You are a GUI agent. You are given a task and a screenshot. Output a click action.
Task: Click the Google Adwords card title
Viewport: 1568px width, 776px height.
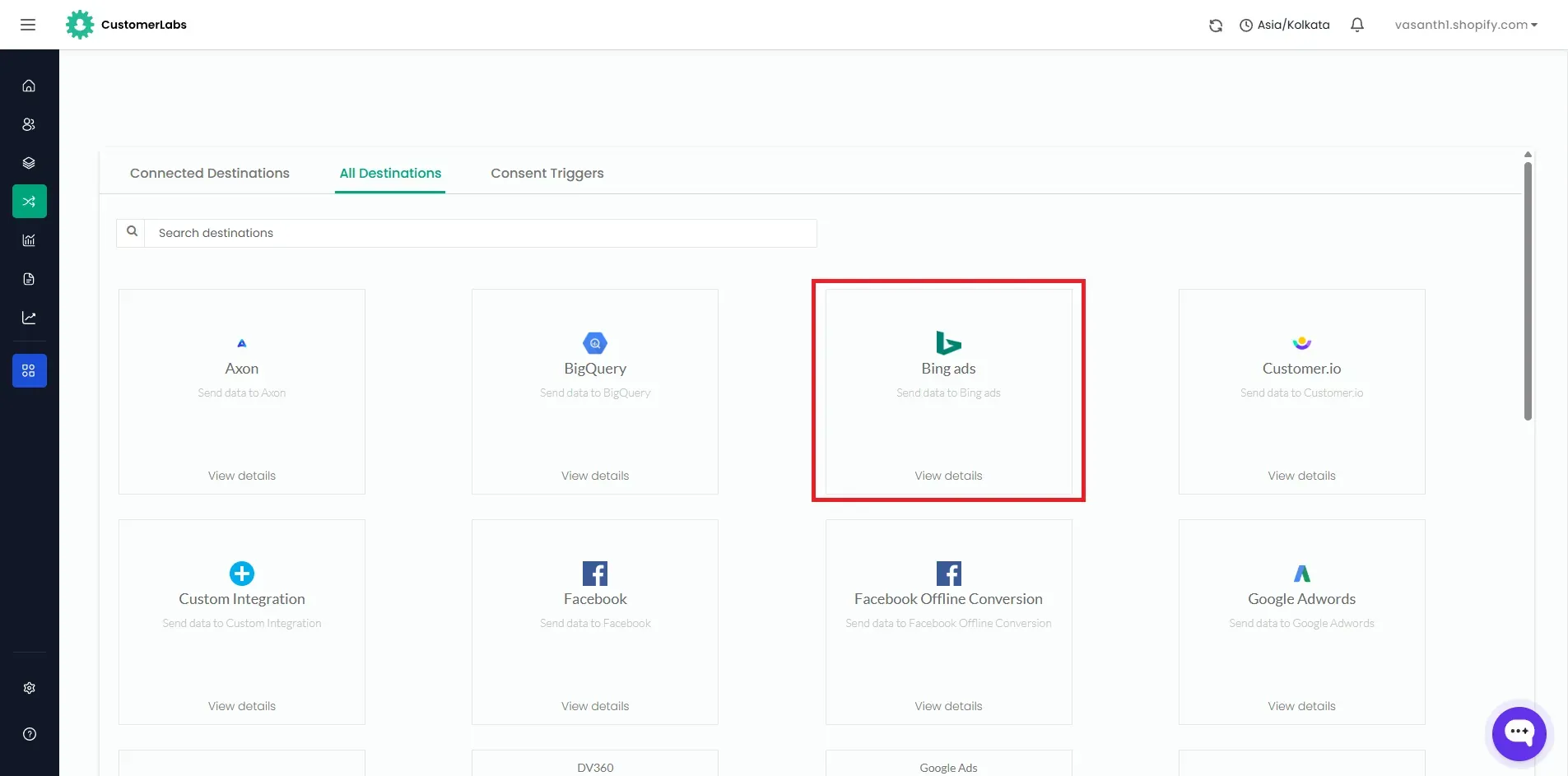tap(1302, 599)
